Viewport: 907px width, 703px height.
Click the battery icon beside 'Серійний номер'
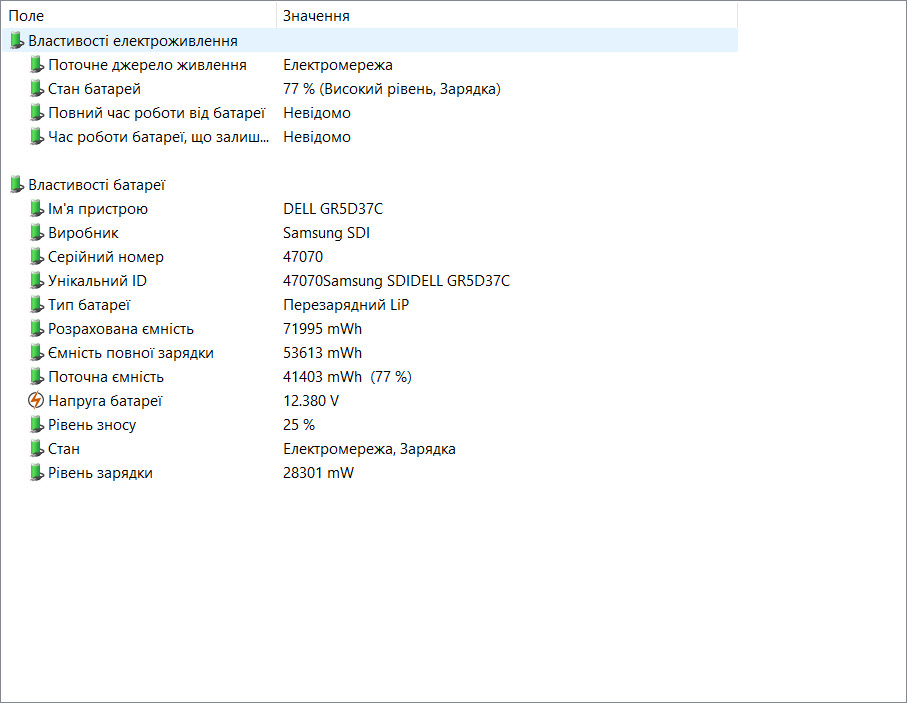click(x=36, y=256)
